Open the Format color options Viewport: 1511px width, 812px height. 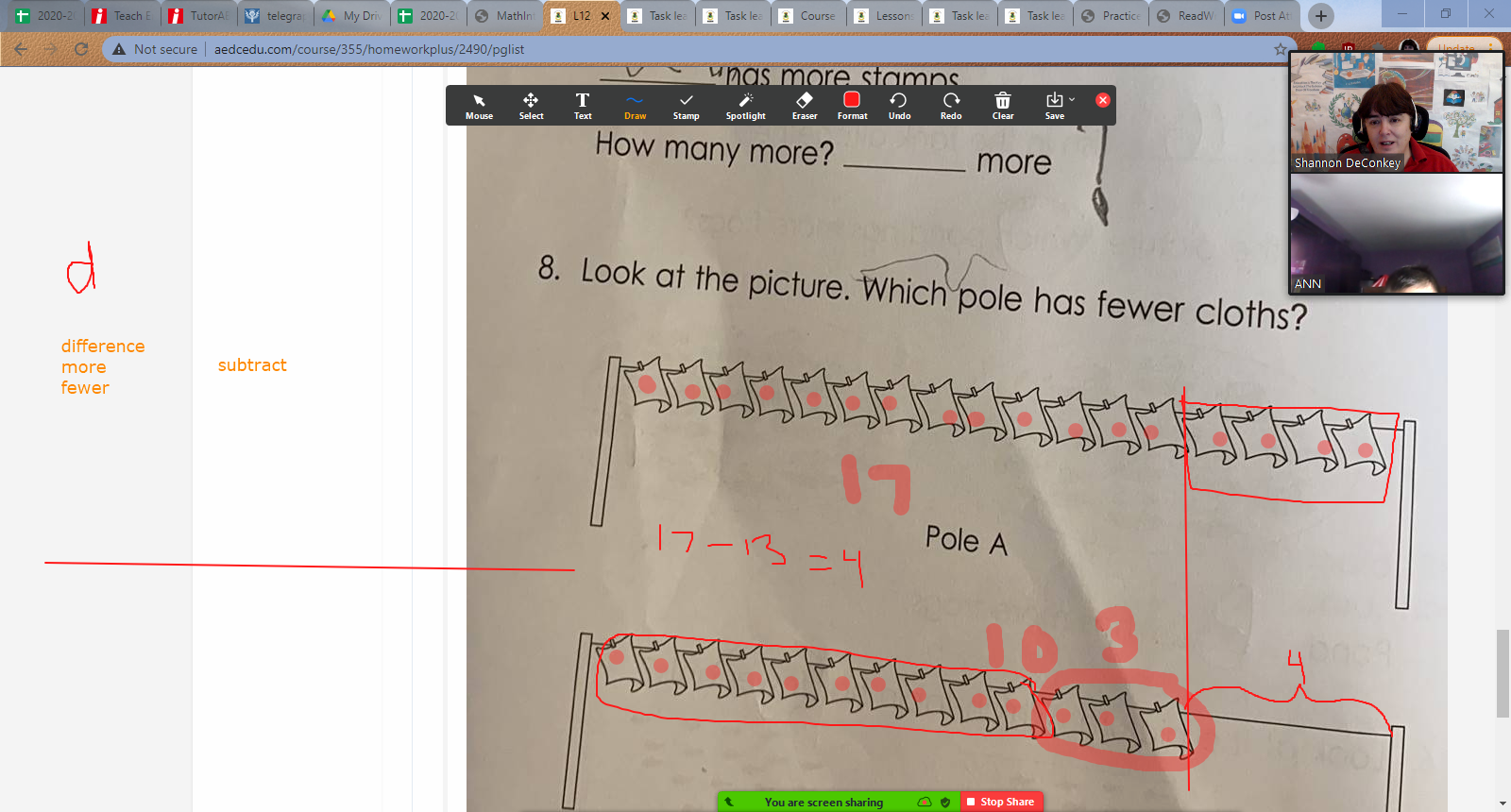[x=852, y=106]
